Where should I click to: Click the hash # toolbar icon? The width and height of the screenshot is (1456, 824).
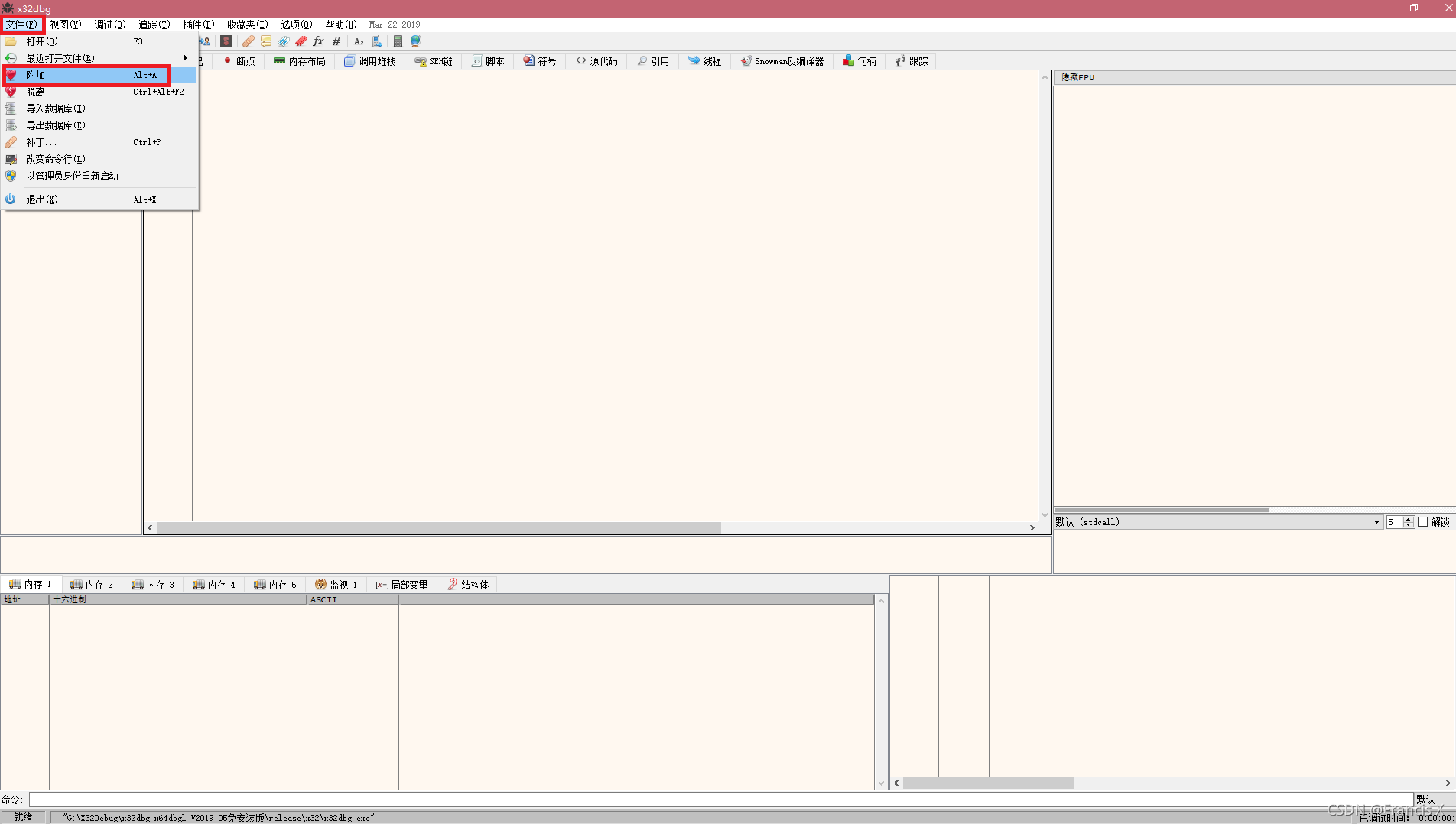pos(336,41)
